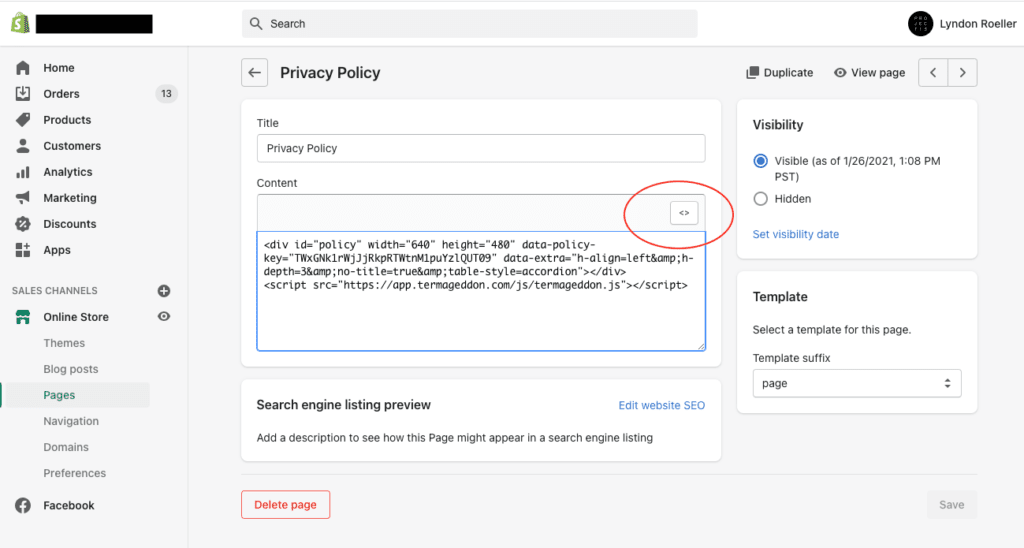1024x548 pixels.
Task: Click the 13 orders count badge
Action: point(167,93)
